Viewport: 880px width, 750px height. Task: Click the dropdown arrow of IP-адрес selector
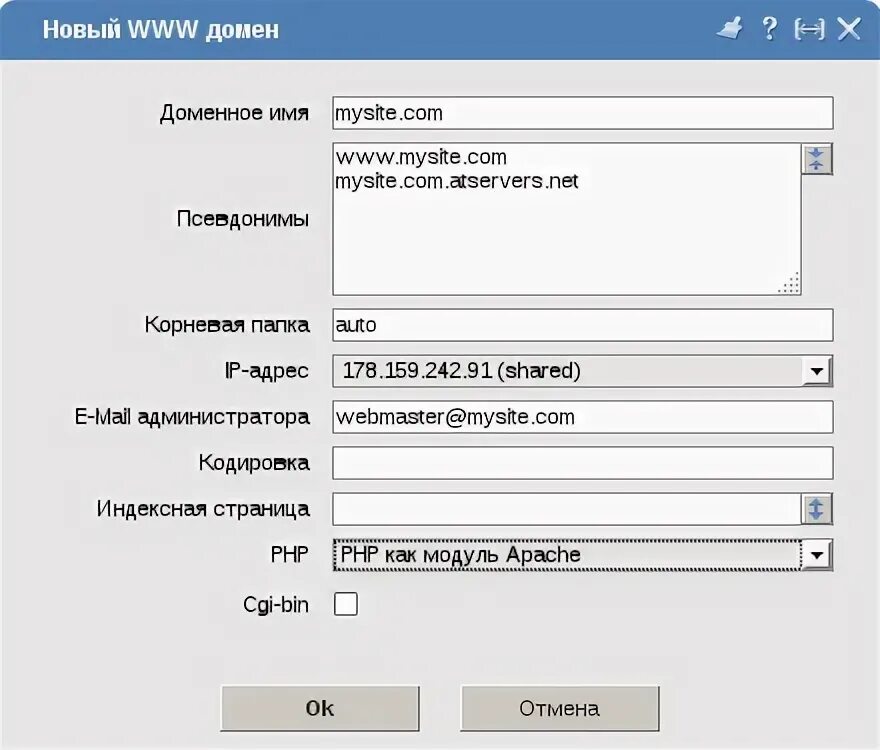pyautogui.click(x=818, y=370)
